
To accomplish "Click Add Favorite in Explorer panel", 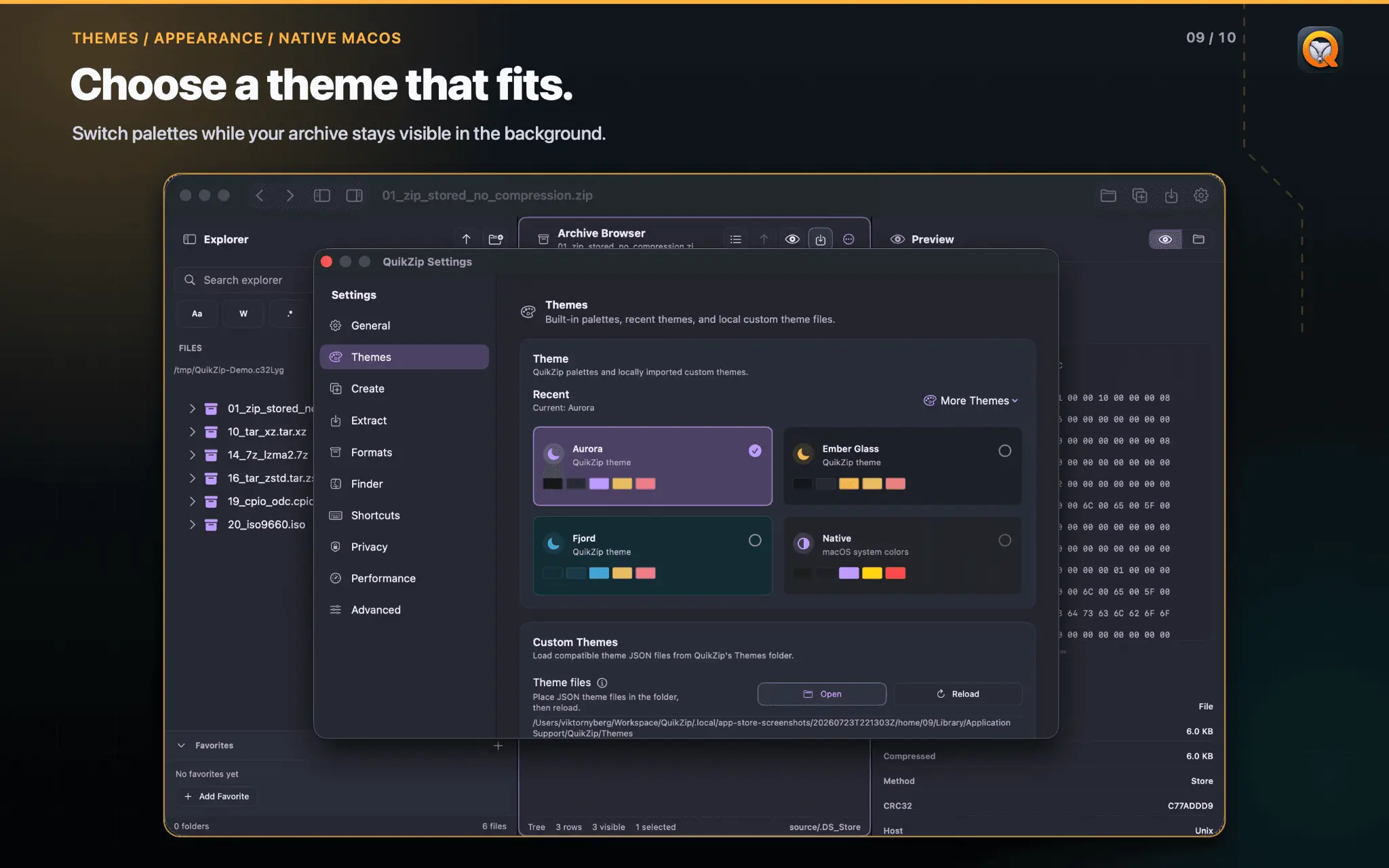I will coord(217,796).
